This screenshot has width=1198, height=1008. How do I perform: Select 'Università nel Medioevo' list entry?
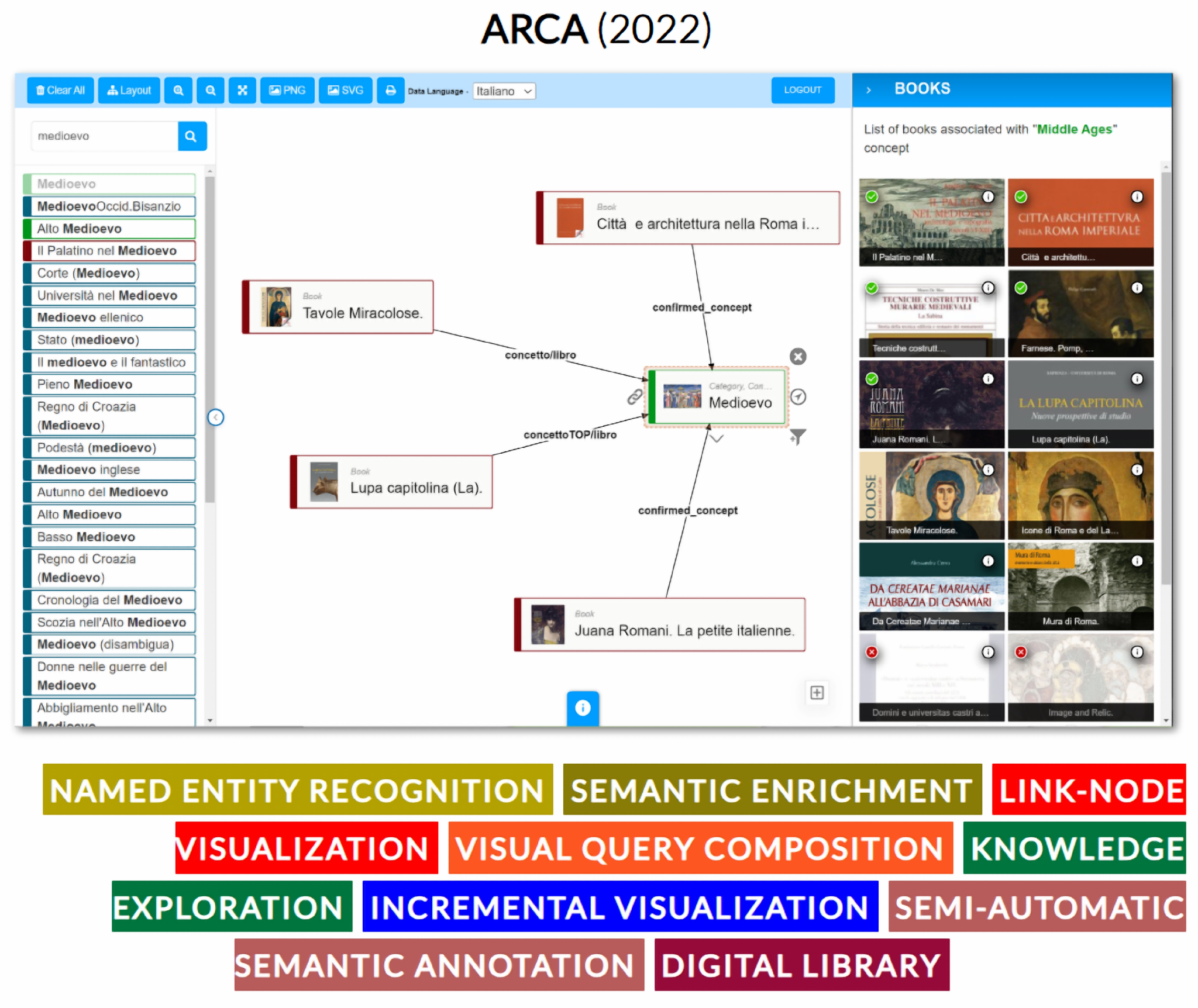(x=109, y=295)
